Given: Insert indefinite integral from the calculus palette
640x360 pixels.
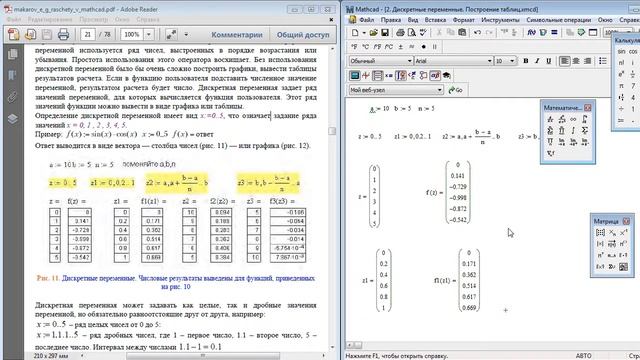Looking at the screenshot, I should click(x=573, y=131).
